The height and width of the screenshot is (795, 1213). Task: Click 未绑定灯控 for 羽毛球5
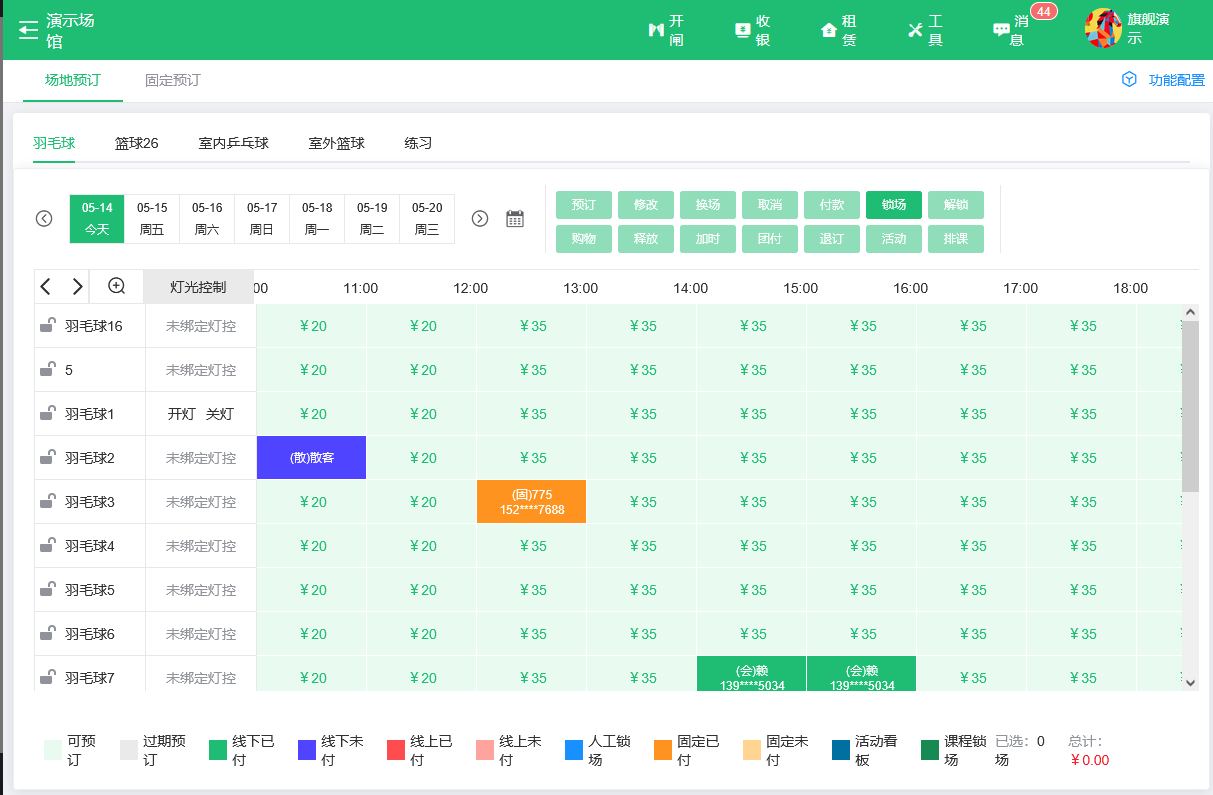(201, 590)
